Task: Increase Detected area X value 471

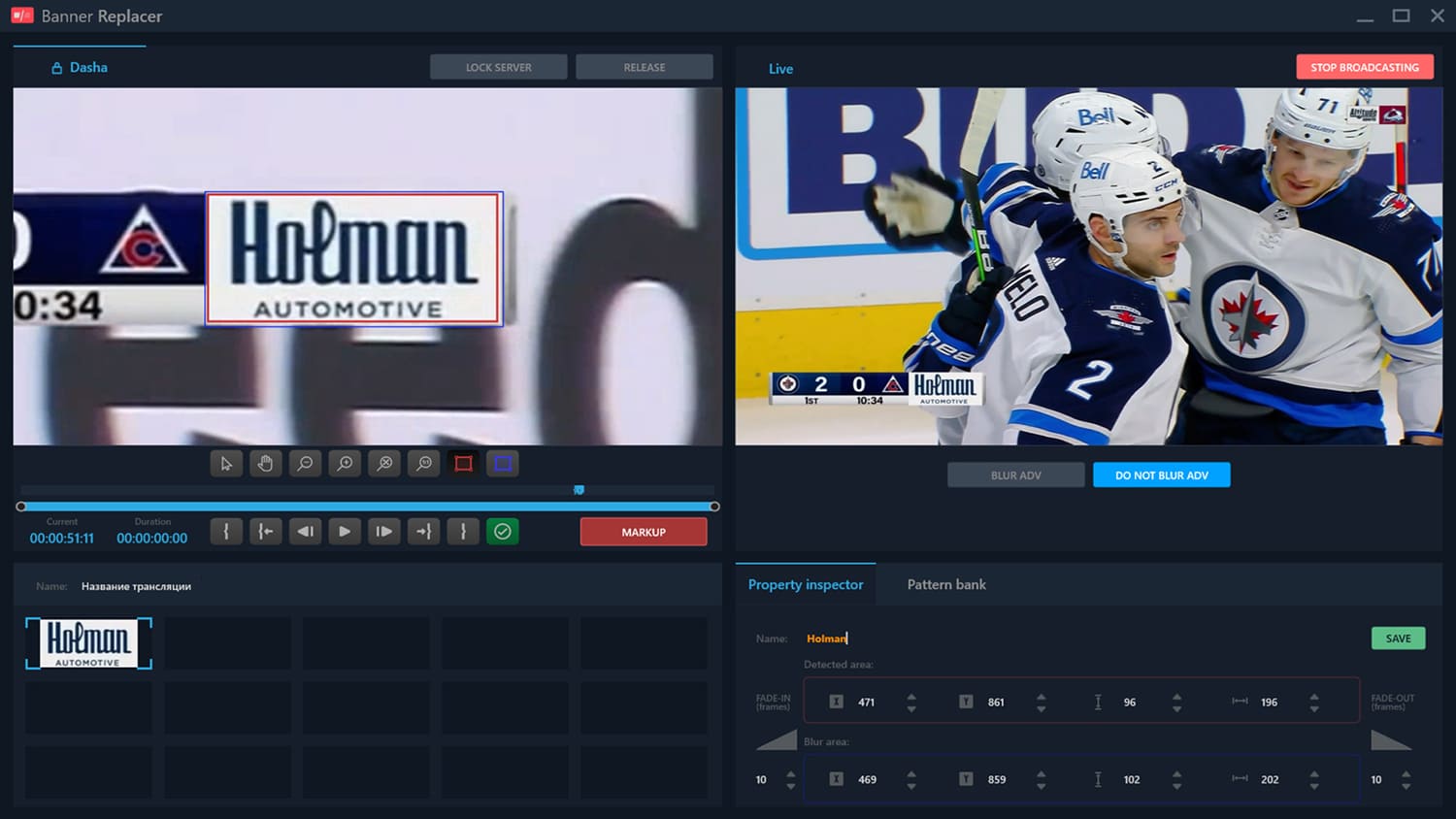Action: coord(911,696)
